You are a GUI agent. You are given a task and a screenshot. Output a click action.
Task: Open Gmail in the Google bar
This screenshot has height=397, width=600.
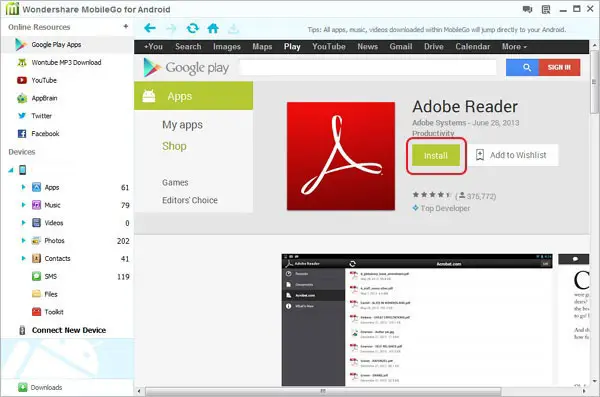tap(401, 47)
